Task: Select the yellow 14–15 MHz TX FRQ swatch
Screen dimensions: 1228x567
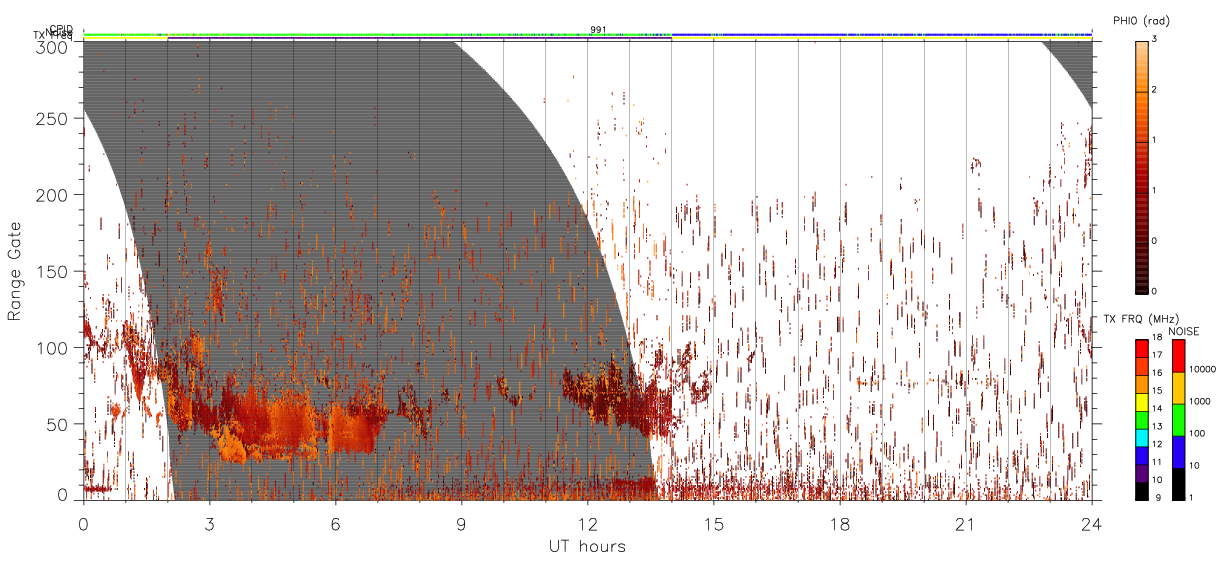Action: 1141,402
